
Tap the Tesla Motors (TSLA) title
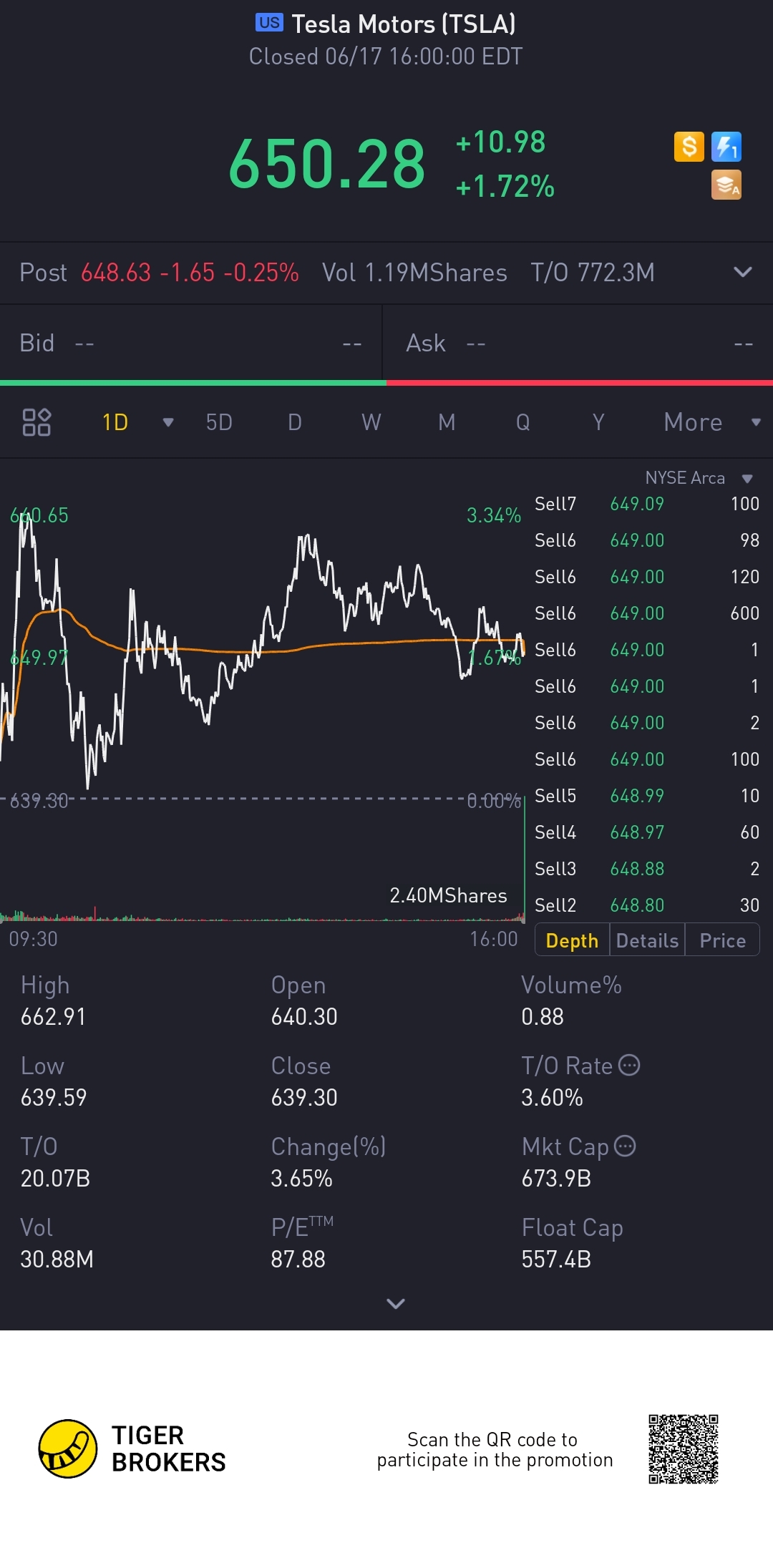click(404, 24)
